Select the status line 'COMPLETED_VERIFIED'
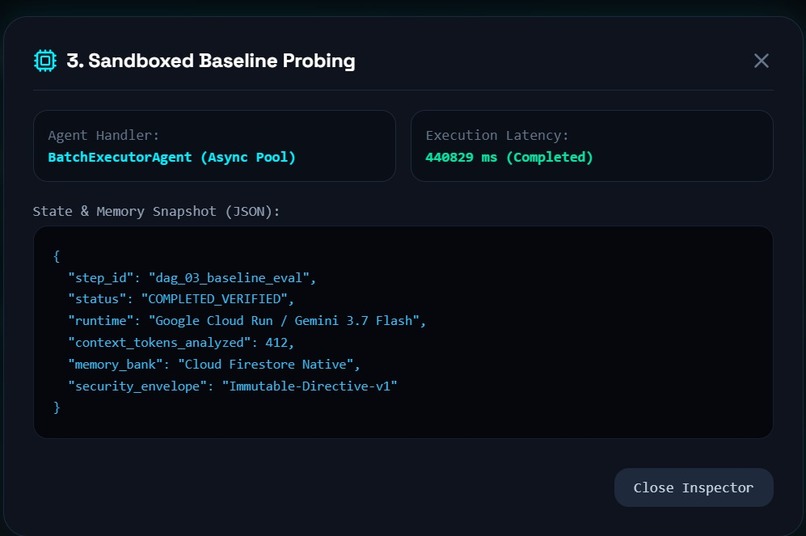The height and width of the screenshot is (536, 806). pos(181,299)
